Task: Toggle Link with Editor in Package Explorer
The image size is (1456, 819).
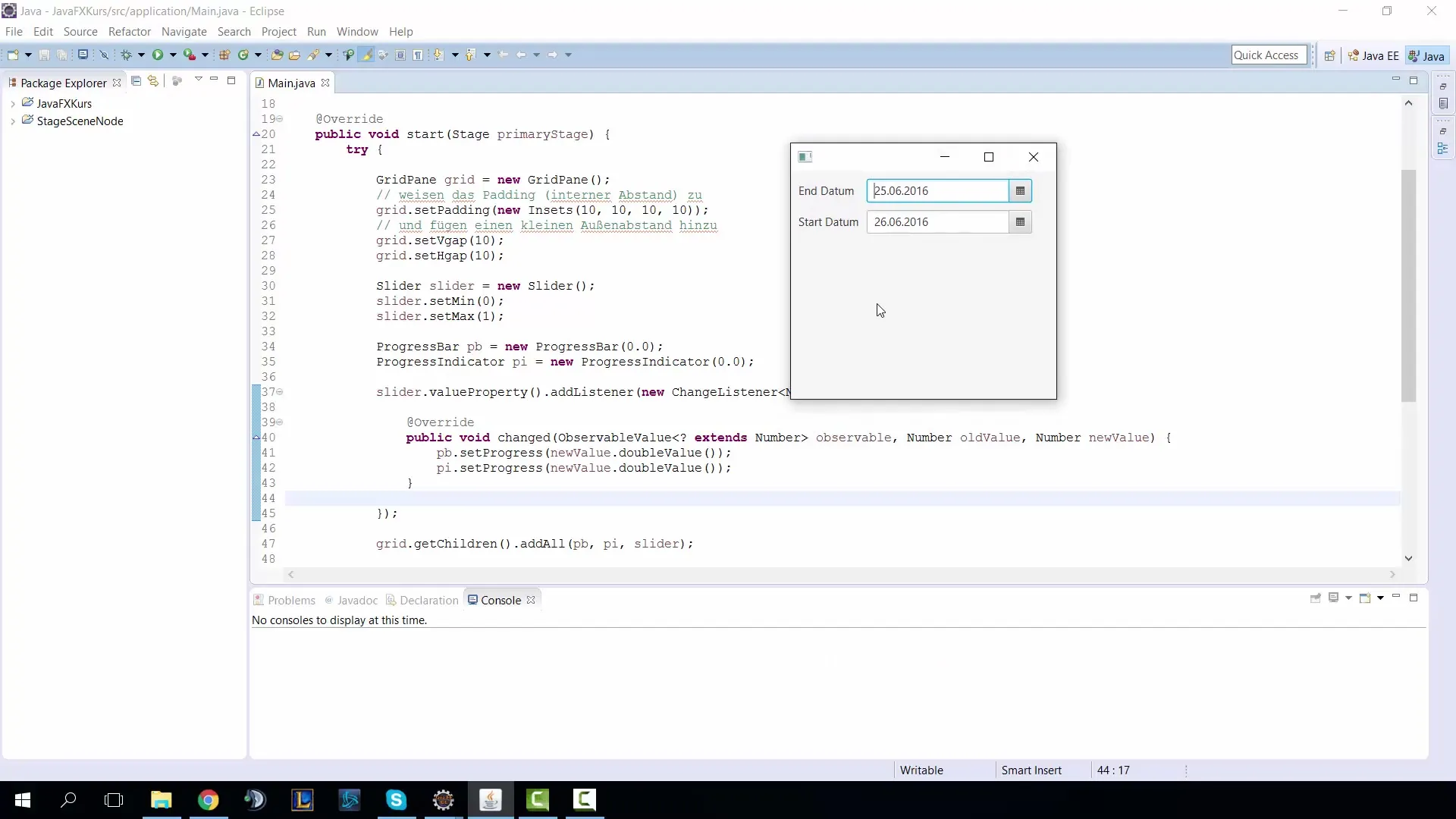Action: (153, 81)
